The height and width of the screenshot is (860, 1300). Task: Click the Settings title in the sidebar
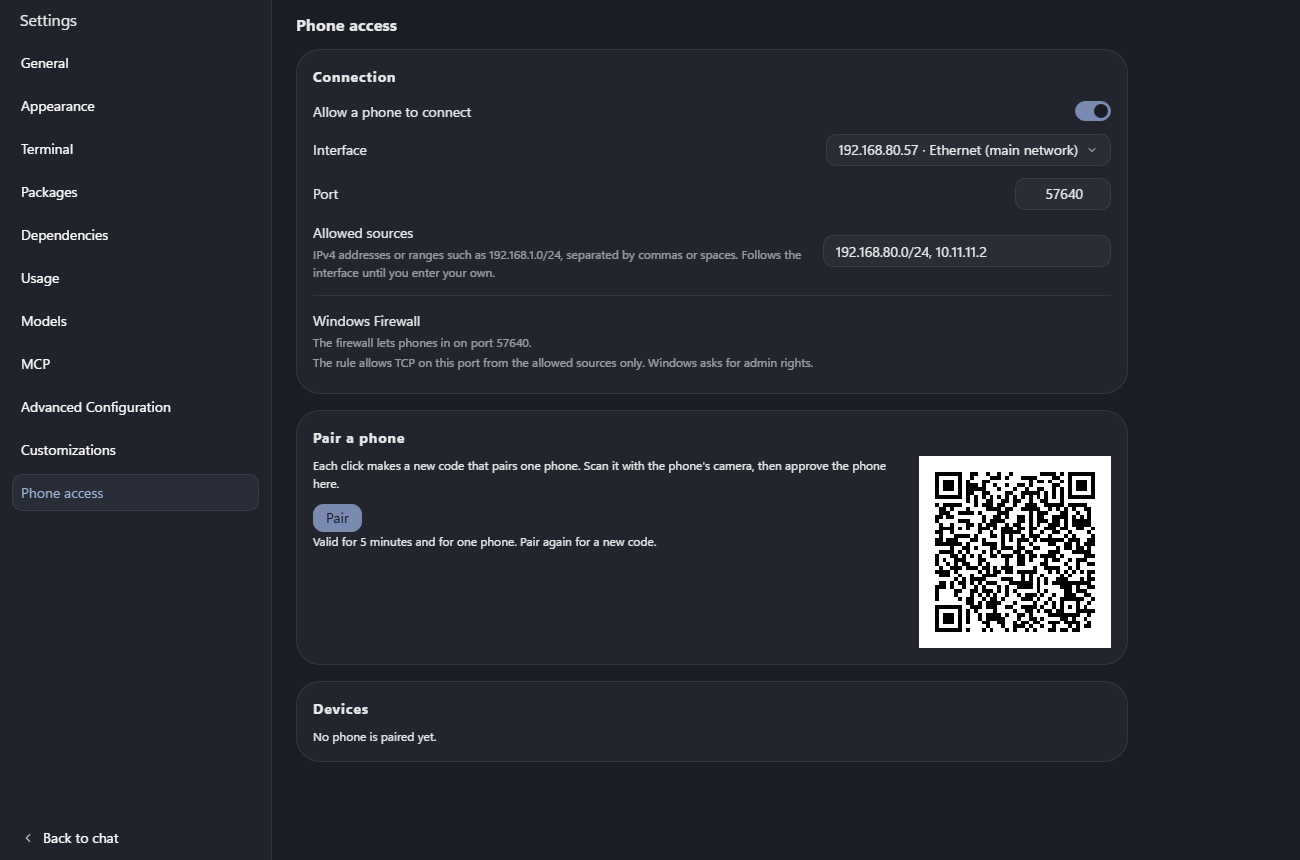pyautogui.click(x=48, y=20)
